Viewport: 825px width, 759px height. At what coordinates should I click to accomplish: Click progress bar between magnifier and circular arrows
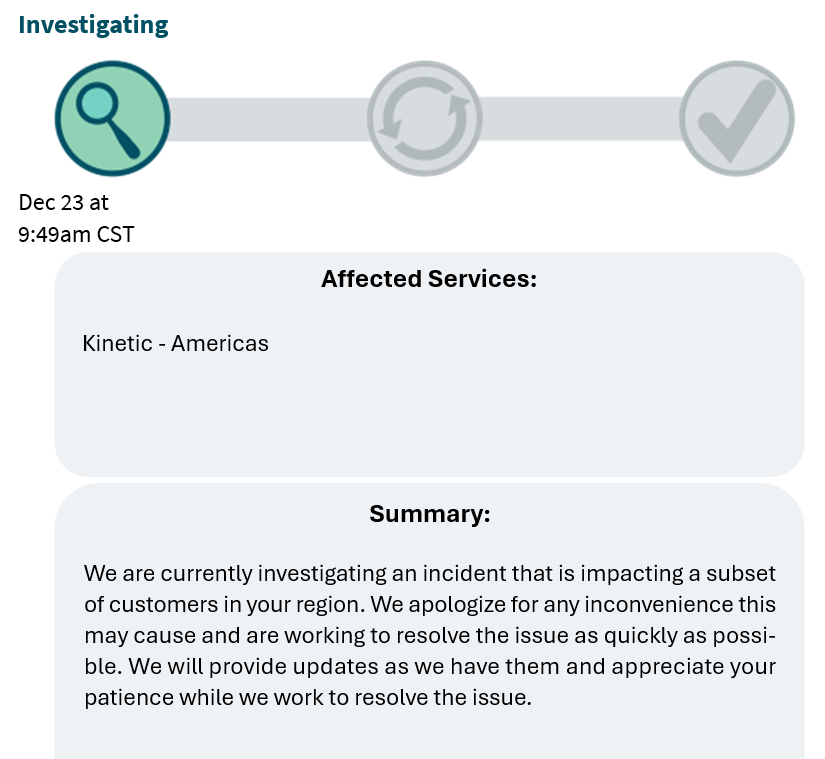(x=268, y=119)
